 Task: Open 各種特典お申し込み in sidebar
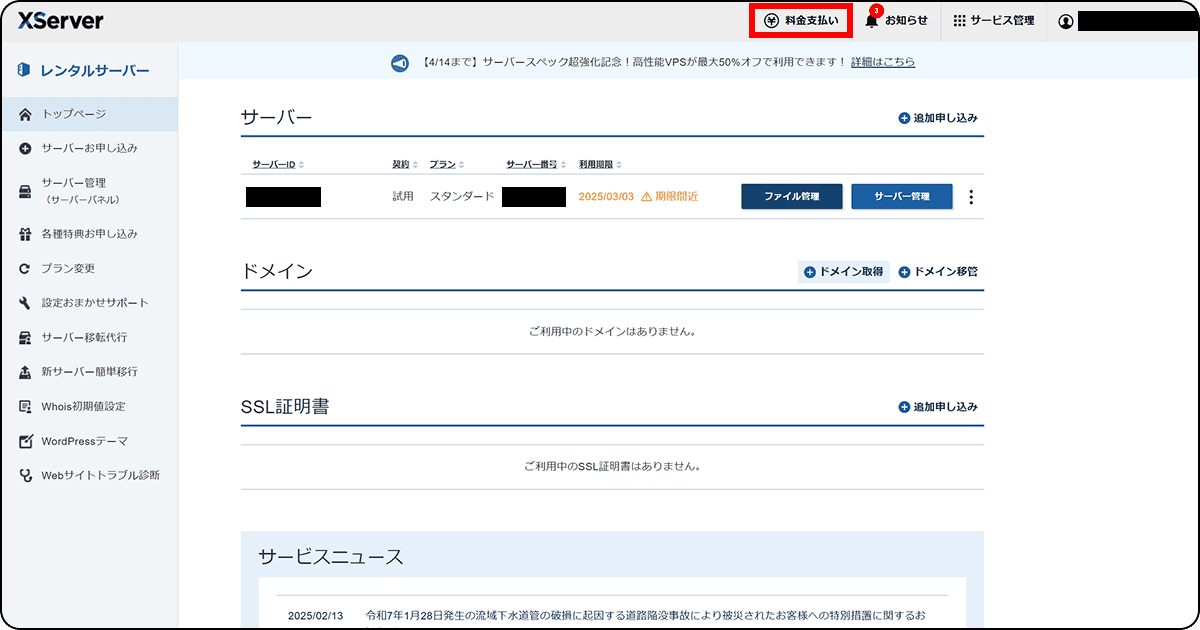(x=89, y=234)
